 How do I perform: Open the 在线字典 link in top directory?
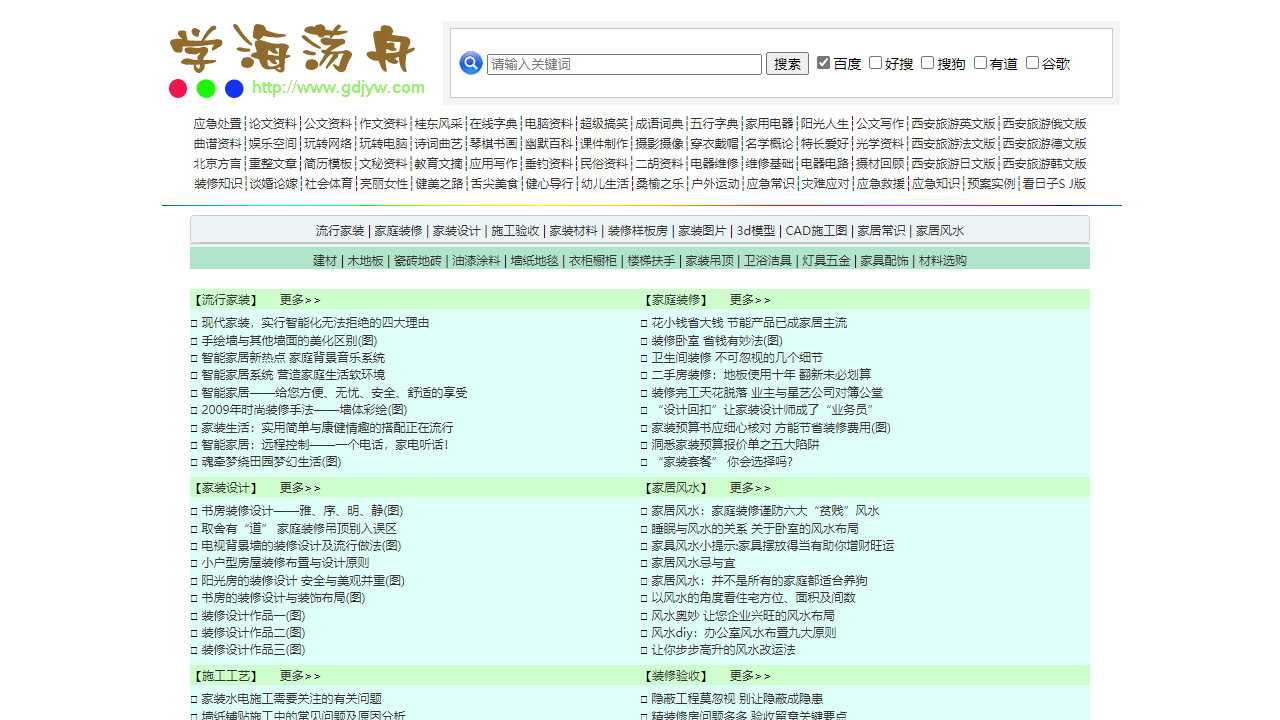(x=493, y=124)
